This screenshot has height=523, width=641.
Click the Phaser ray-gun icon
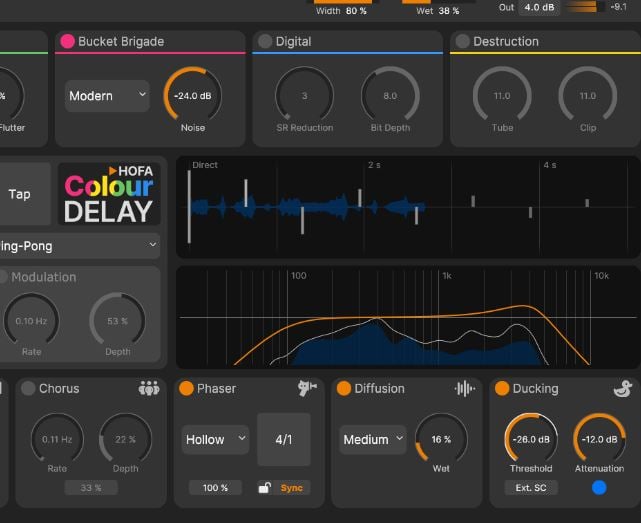coord(307,388)
